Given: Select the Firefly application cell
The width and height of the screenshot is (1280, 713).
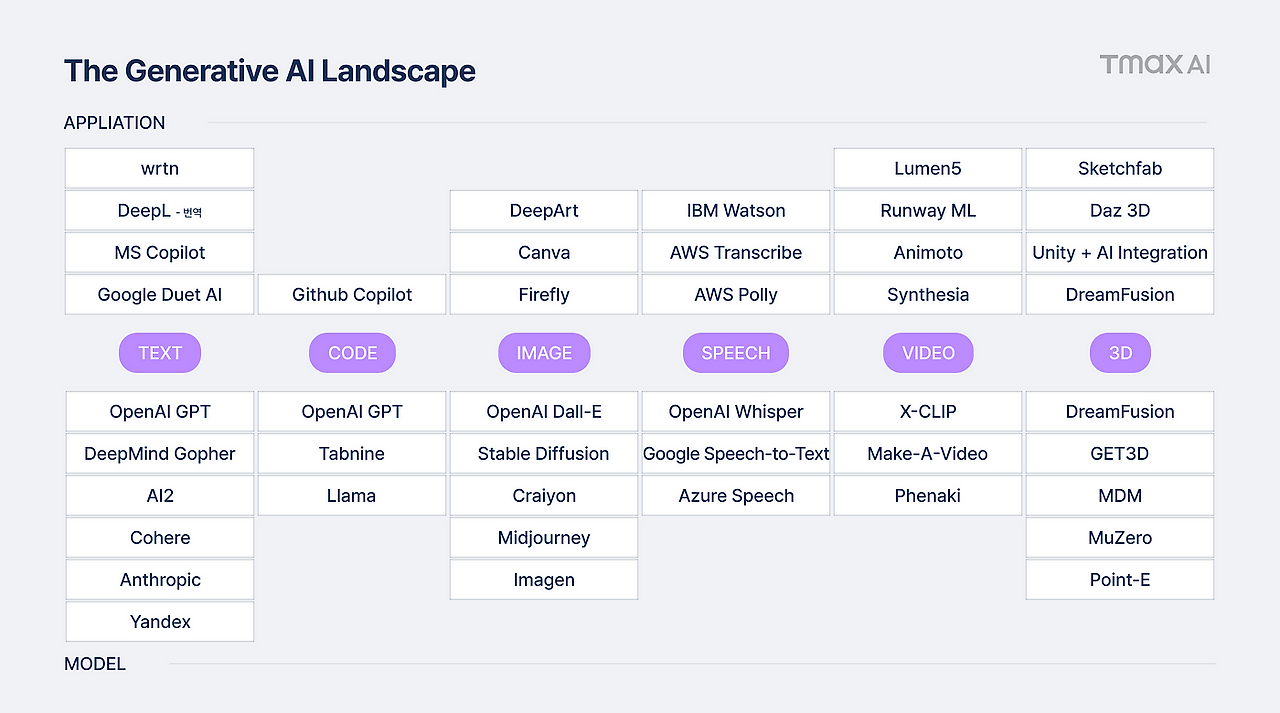Looking at the screenshot, I should click(x=544, y=295).
